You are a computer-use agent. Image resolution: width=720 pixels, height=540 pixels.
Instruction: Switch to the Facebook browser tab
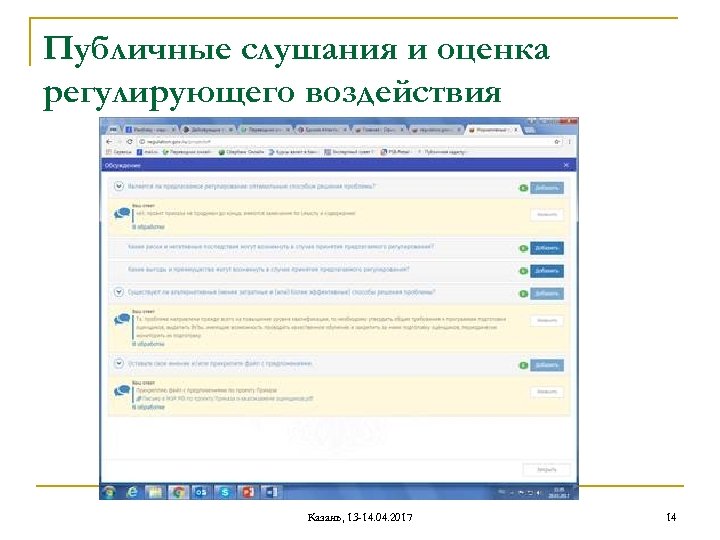(x=151, y=130)
